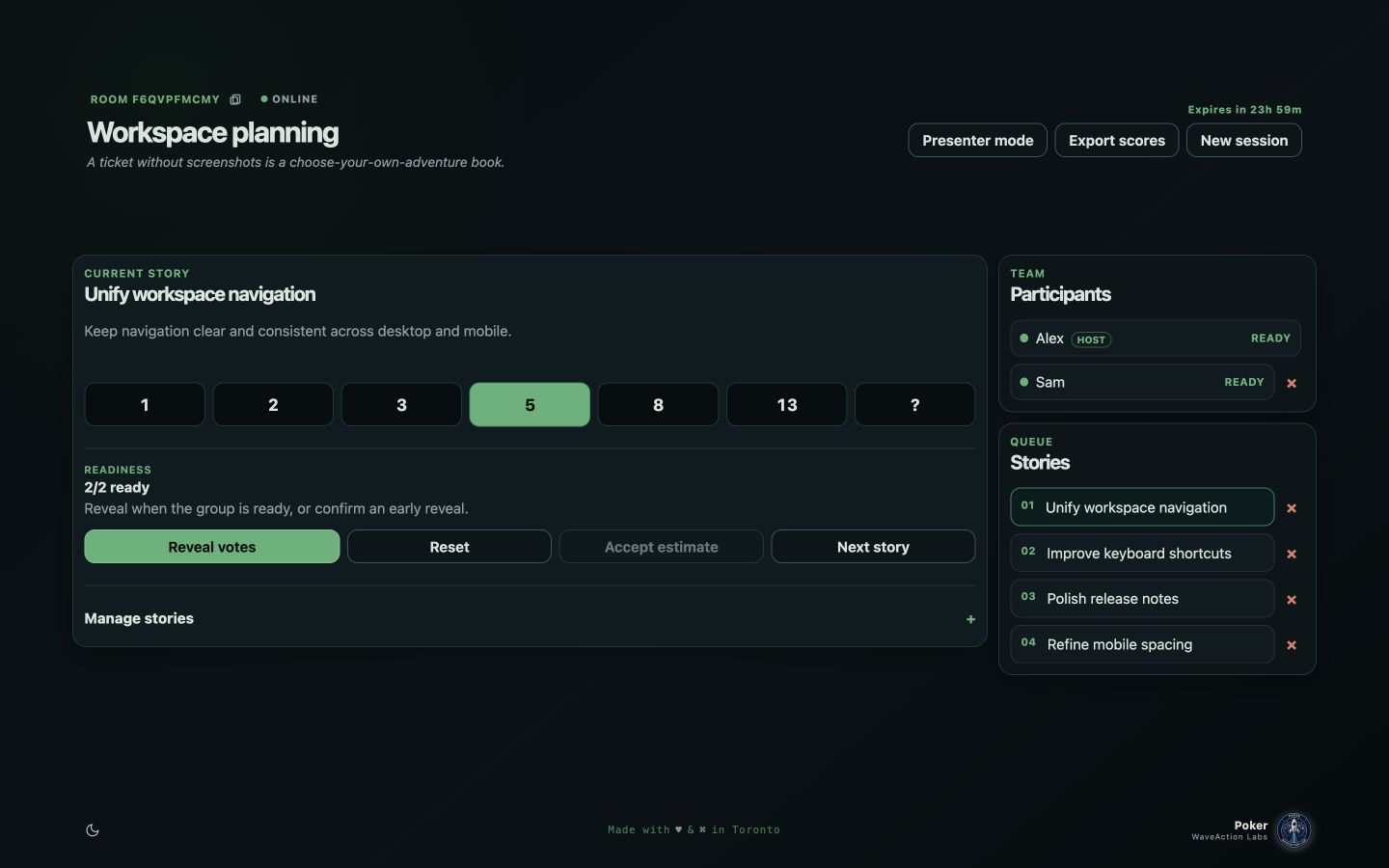Delete the Unify workspace navigation story
The width and height of the screenshot is (1389, 868).
point(1292,508)
